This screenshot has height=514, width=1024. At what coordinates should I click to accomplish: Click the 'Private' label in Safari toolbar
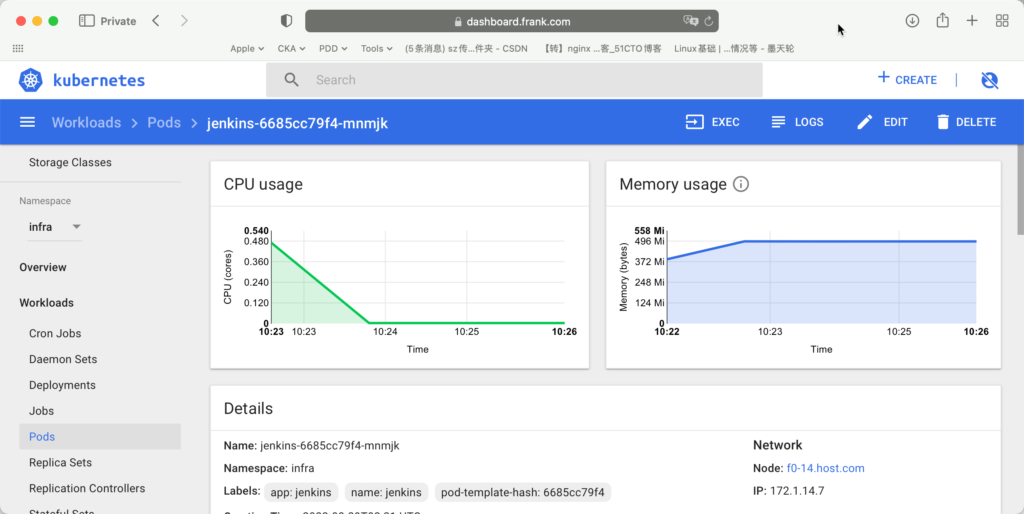118,21
